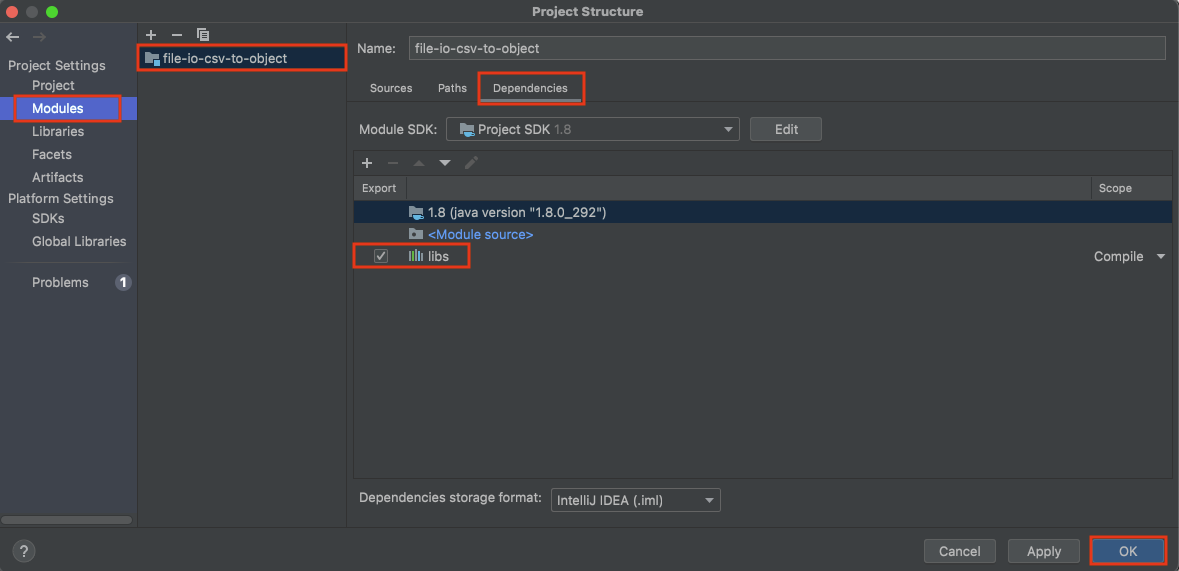Click the problems count badge
The width and height of the screenshot is (1179, 571).
(x=123, y=283)
